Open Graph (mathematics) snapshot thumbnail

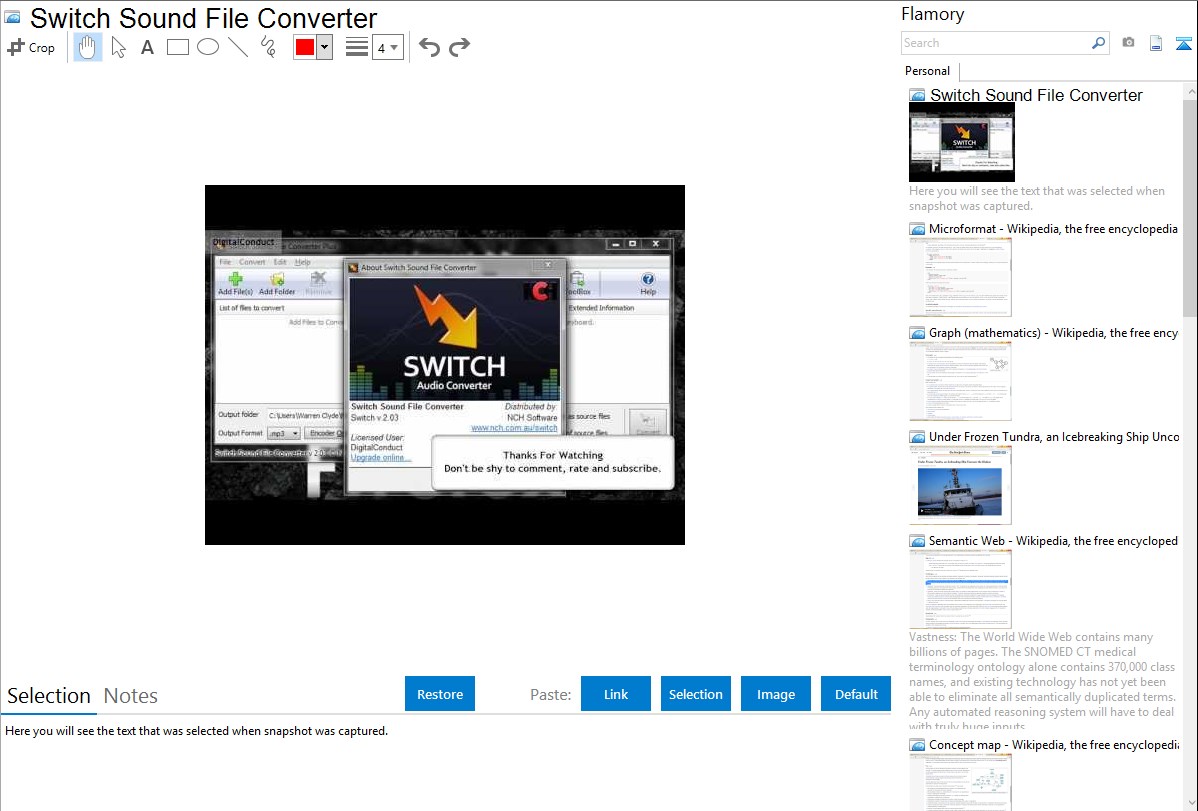pyautogui.click(x=960, y=381)
